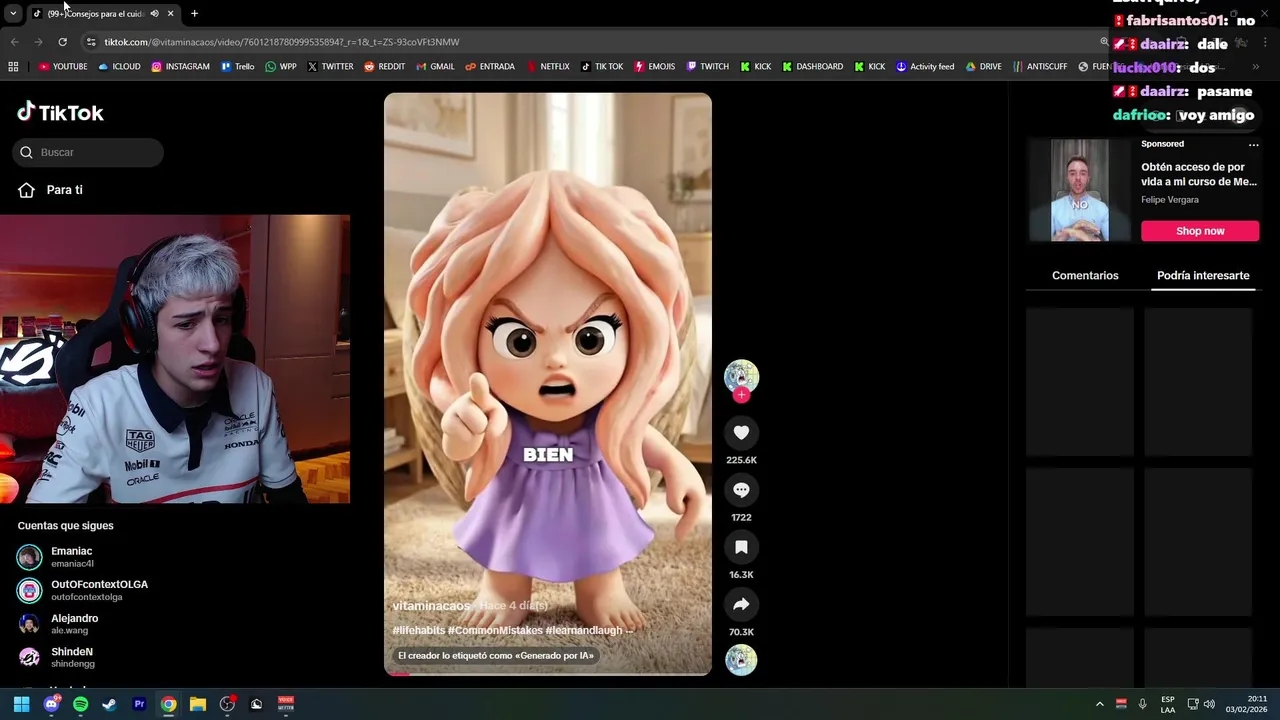The width and height of the screenshot is (1280, 720).
Task: Open the INSTAGRAM bookmark
Action: tap(180, 67)
